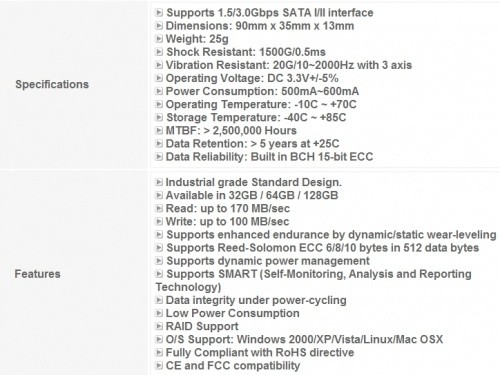The image size is (500, 375).
Task: Click the arrow icon beside Read: up to 170 MB/sec
Action: [x=159, y=208]
